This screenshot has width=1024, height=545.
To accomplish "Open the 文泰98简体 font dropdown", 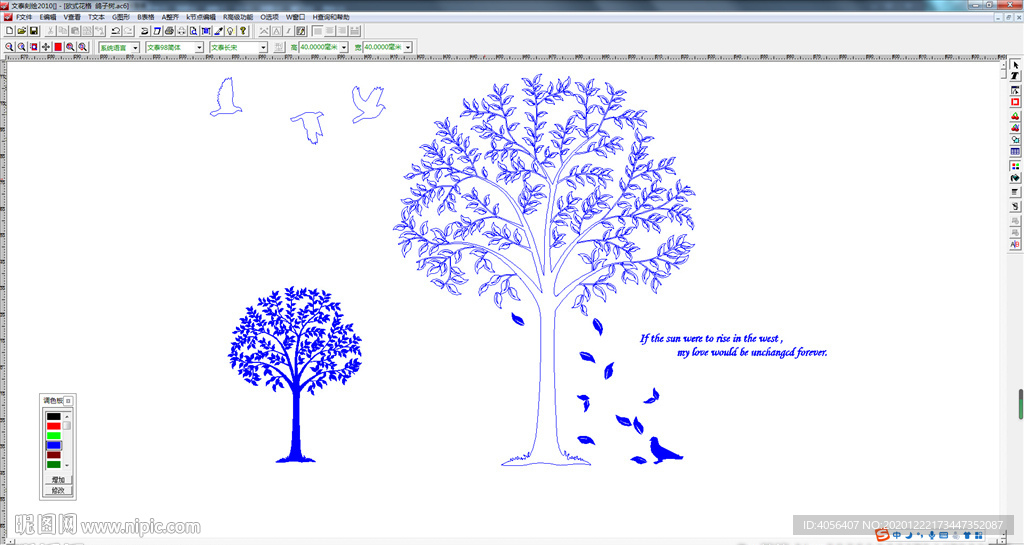I will point(199,47).
